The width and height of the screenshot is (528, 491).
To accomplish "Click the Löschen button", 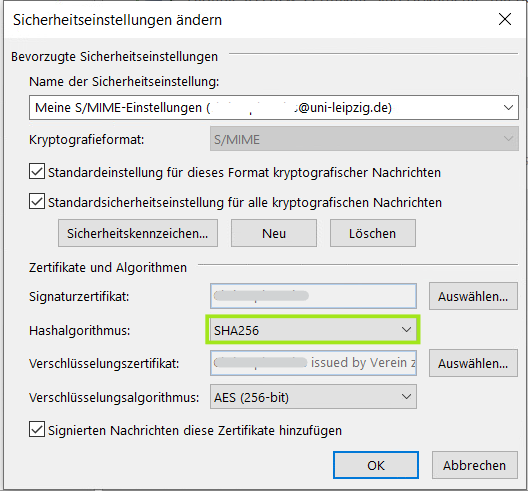I will [373, 233].
